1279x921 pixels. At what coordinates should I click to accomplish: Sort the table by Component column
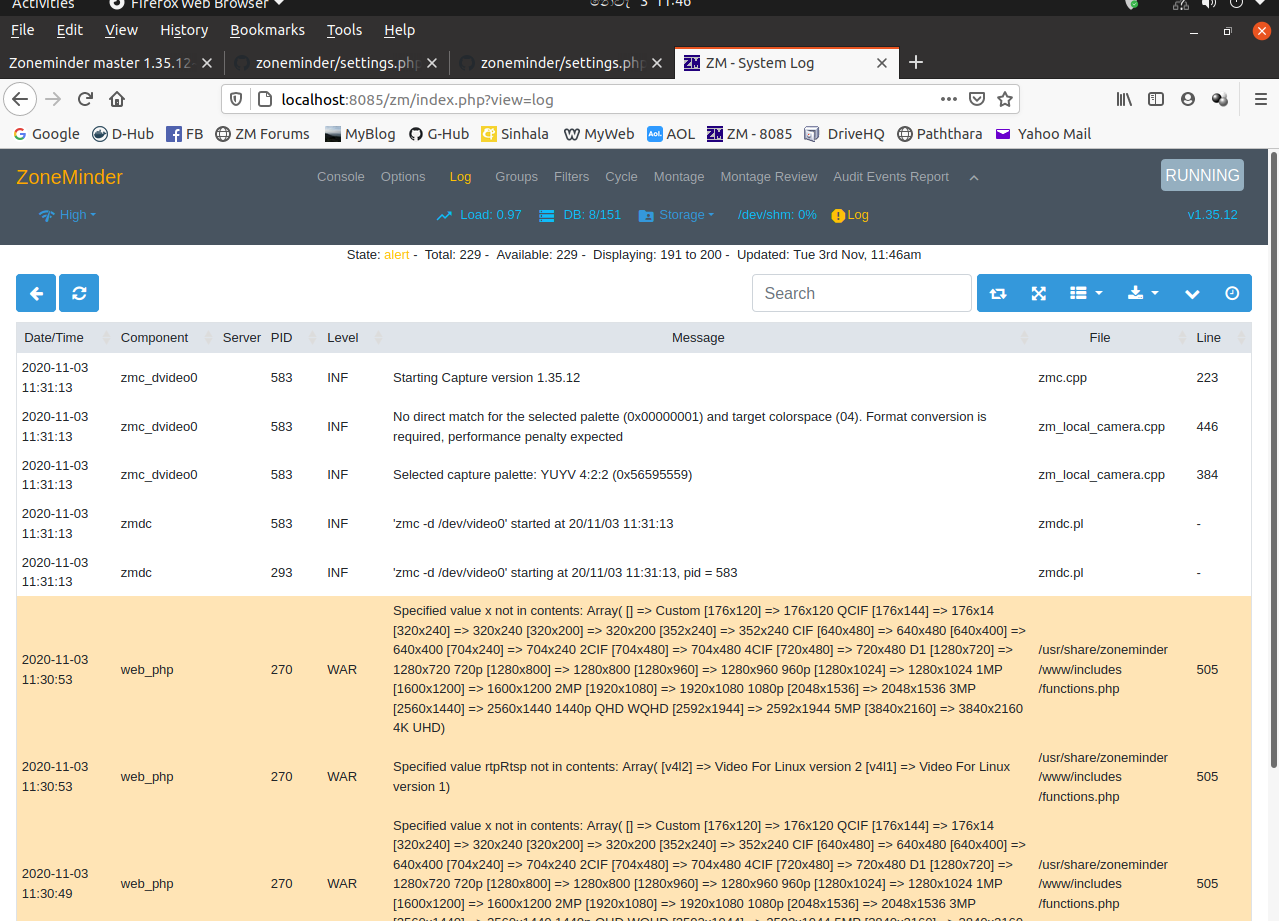click(x=164, y=338)
